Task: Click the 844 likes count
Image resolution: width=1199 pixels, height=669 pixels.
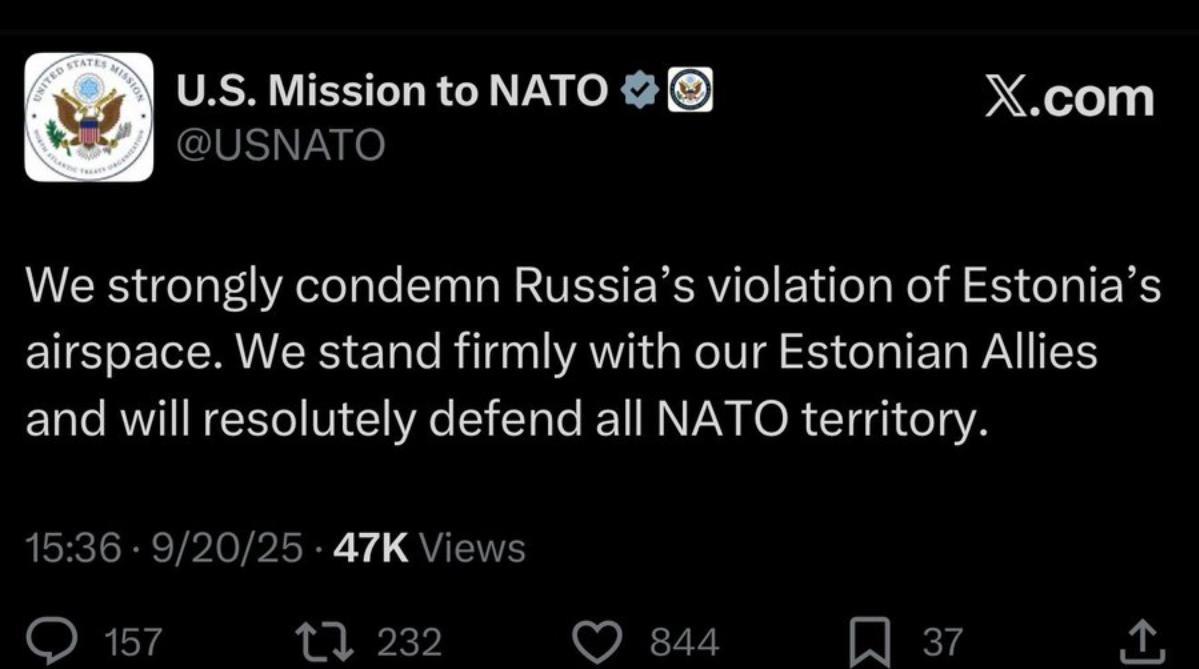Action: pos(685,641)
